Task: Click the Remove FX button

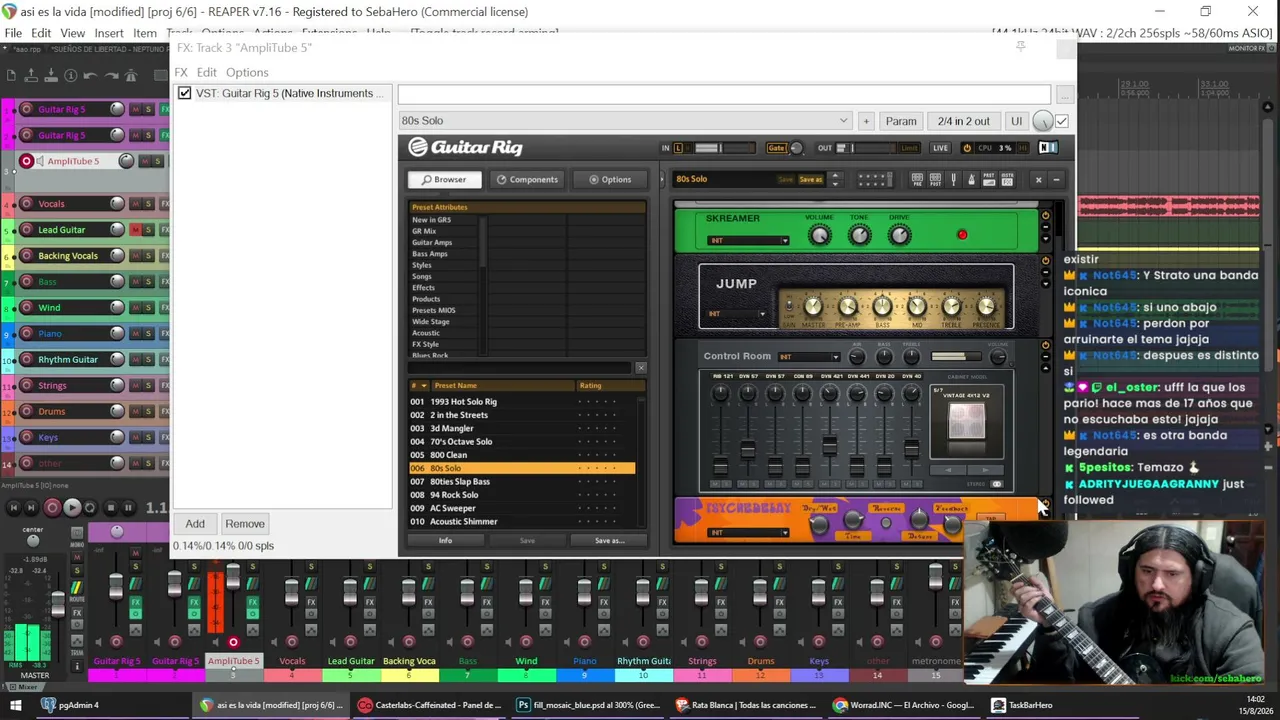Action: point(245,524)
